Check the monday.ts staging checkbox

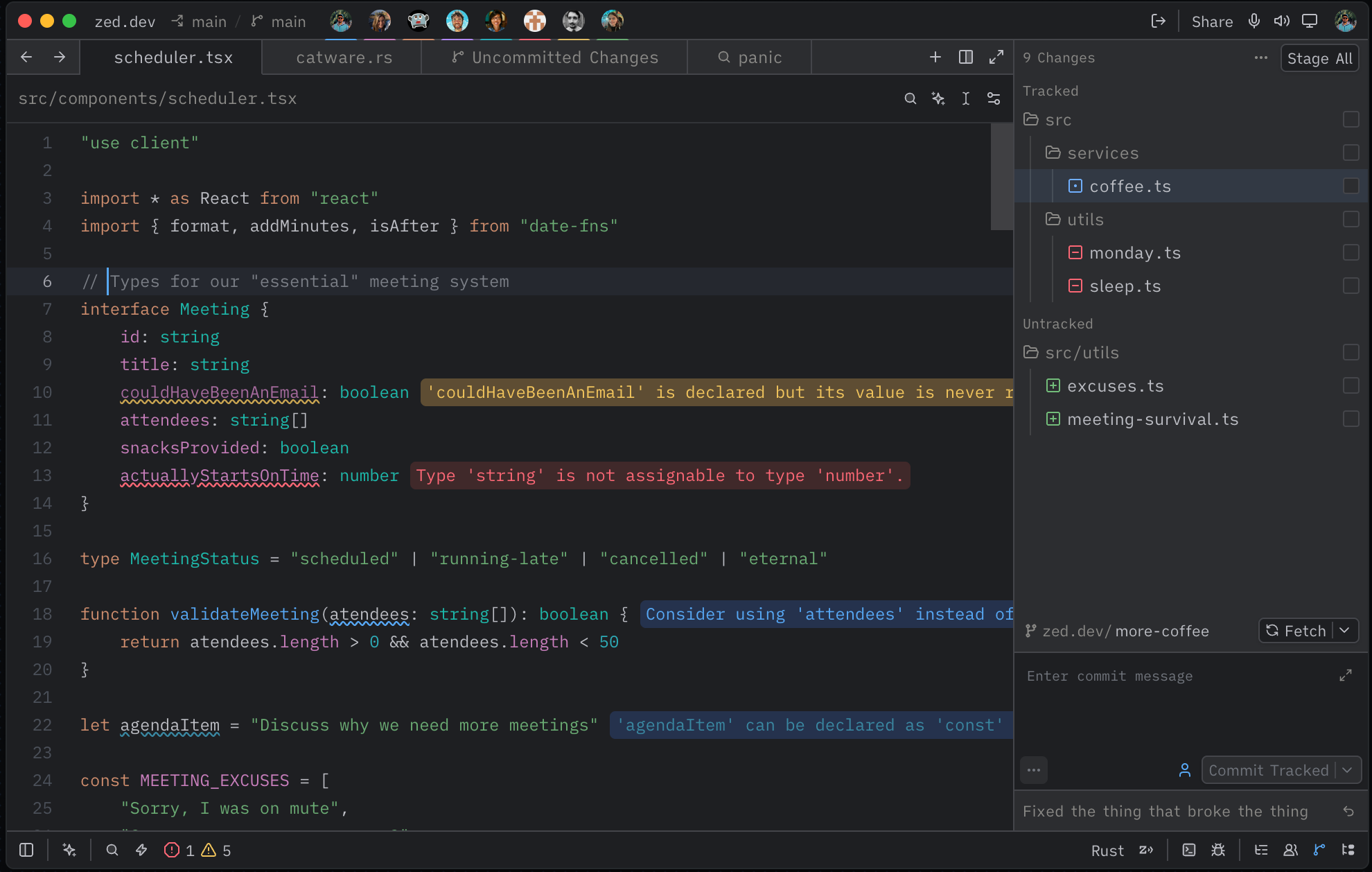click(x=1351, y=252)
